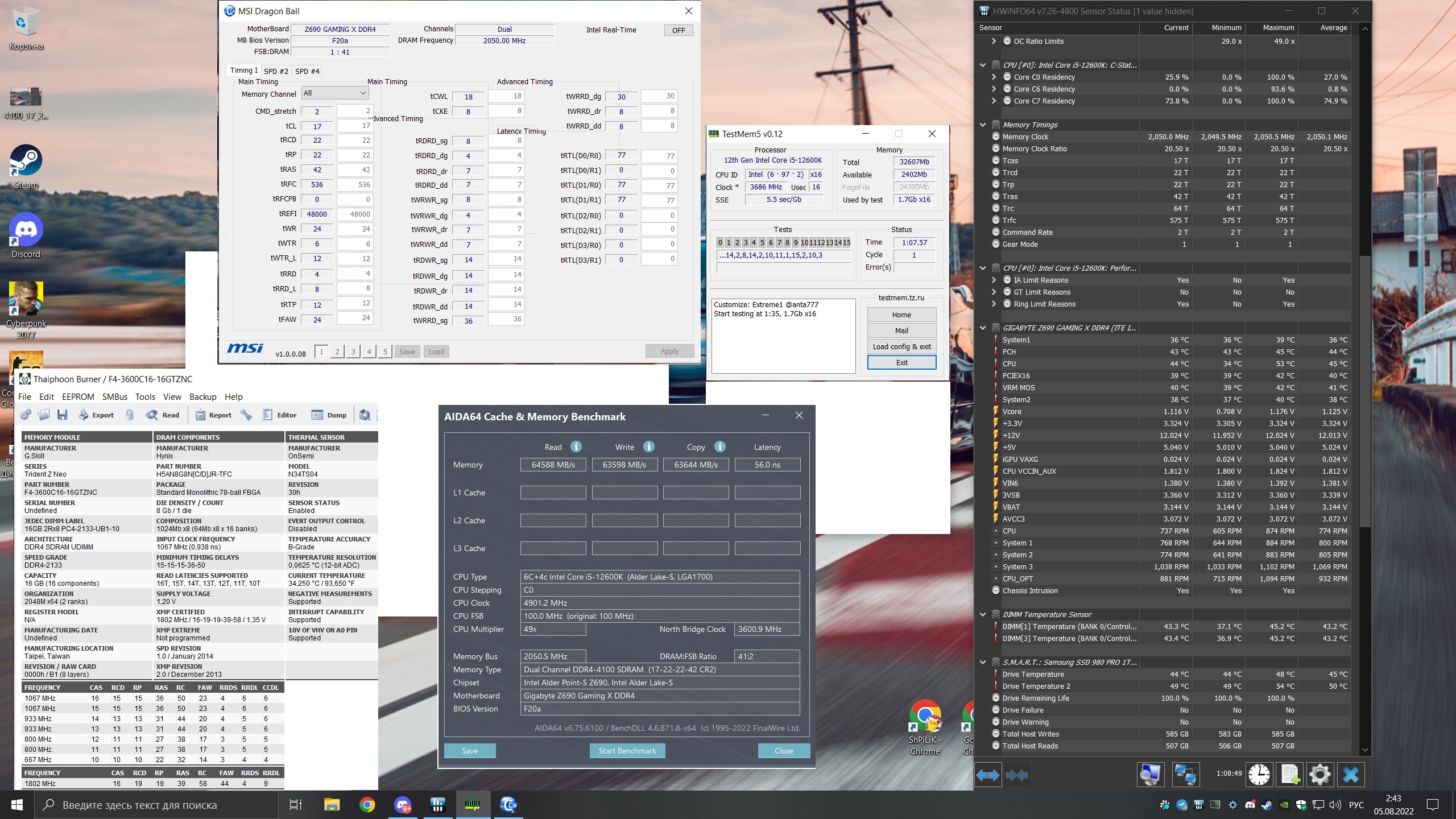Click Thaiphoon Burner save floppy icon

(x=63, y=415)
